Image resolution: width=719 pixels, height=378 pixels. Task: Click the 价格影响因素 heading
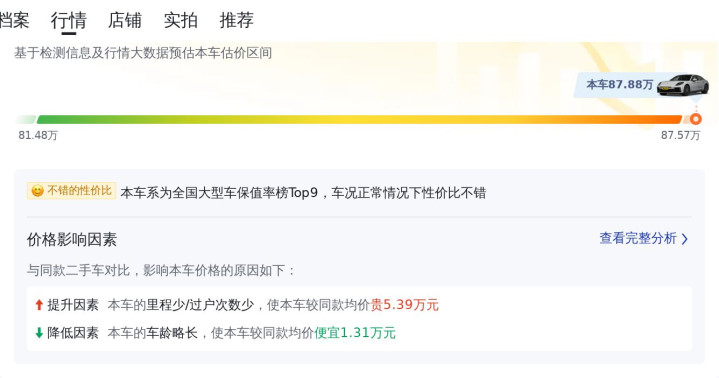coord(72,239)
